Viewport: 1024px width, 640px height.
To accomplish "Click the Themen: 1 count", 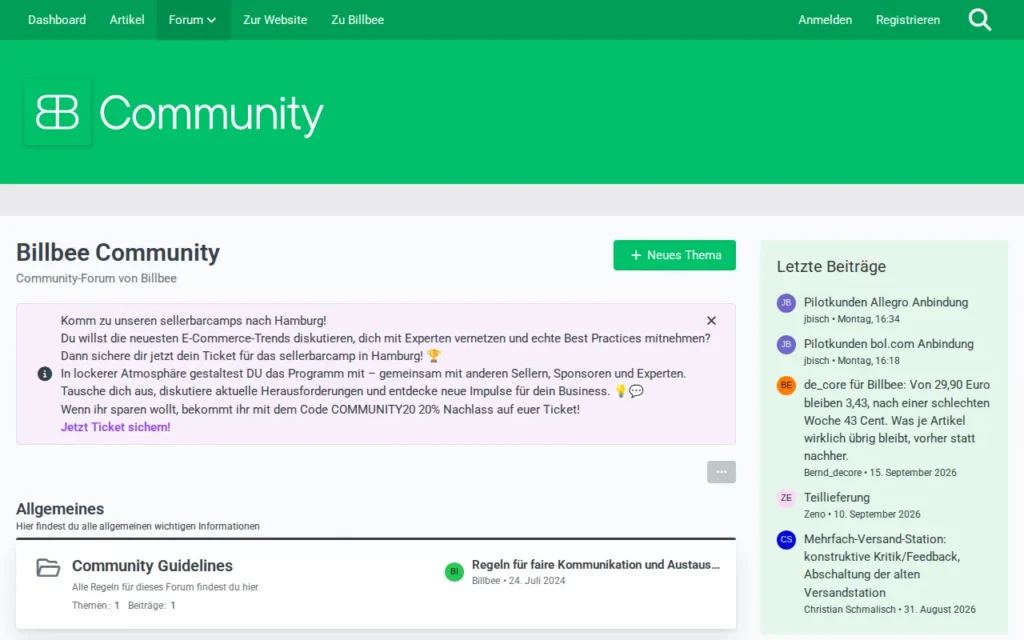I will point(95,605).
